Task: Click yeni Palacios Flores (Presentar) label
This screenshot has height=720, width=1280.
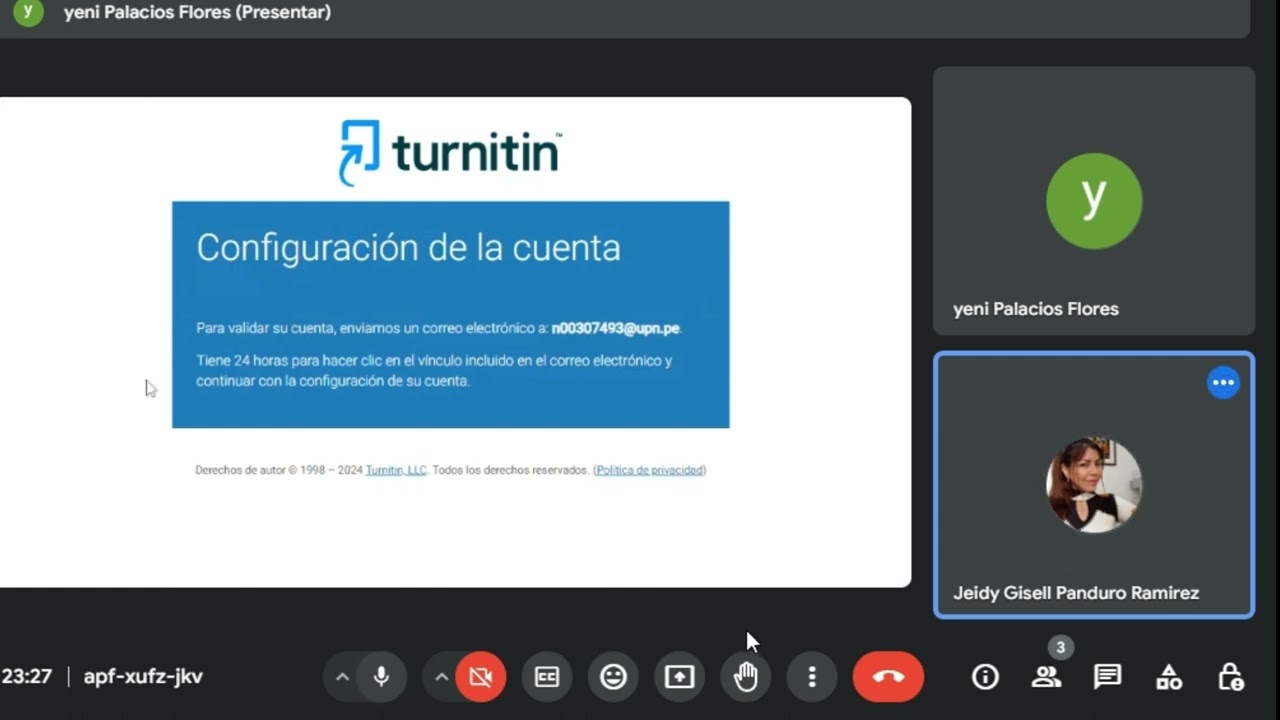Action: pos(197,13)
